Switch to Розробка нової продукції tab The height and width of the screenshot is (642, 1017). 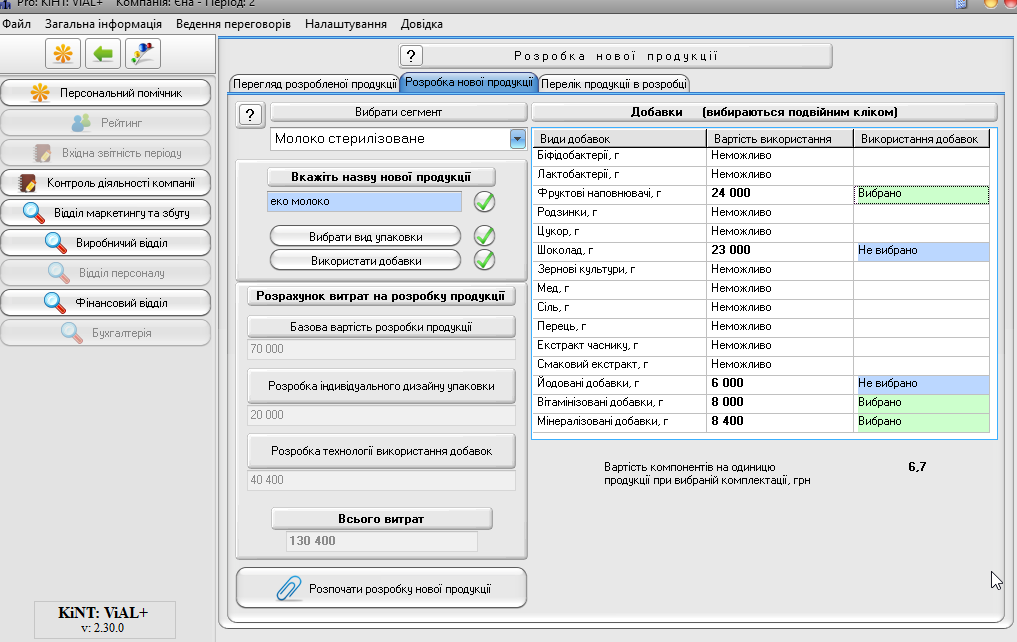(468, 82)
